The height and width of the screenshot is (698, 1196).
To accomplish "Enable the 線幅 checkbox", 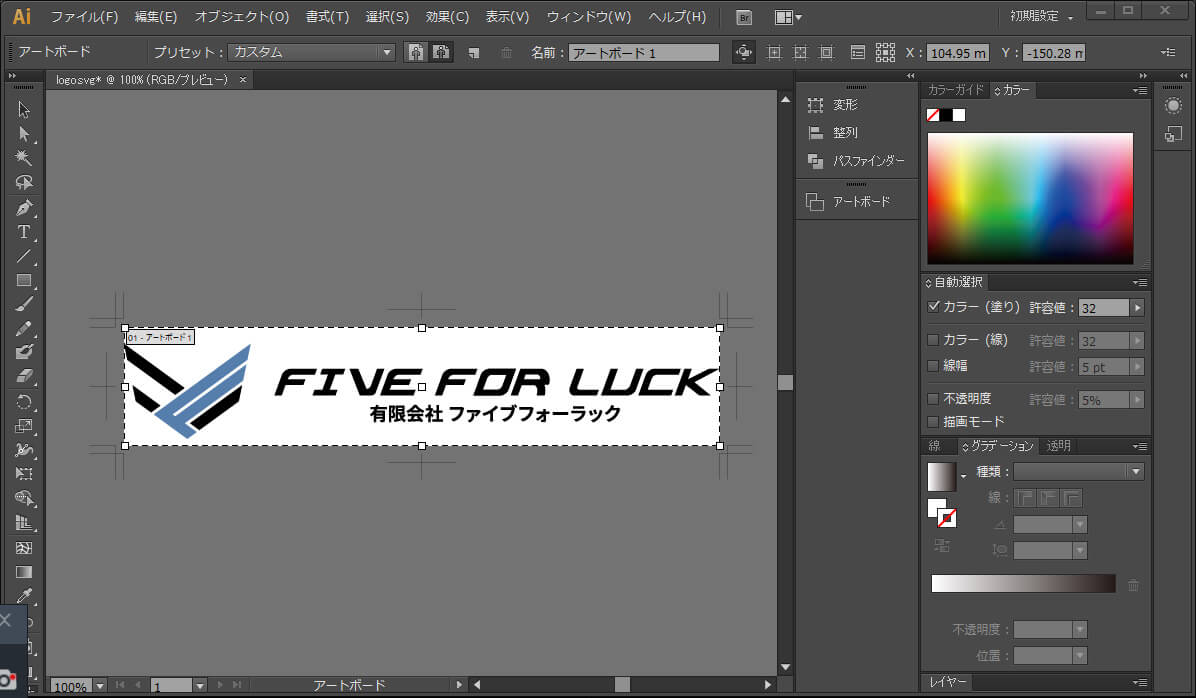I will pyautogui.click(x=933, y=365).
